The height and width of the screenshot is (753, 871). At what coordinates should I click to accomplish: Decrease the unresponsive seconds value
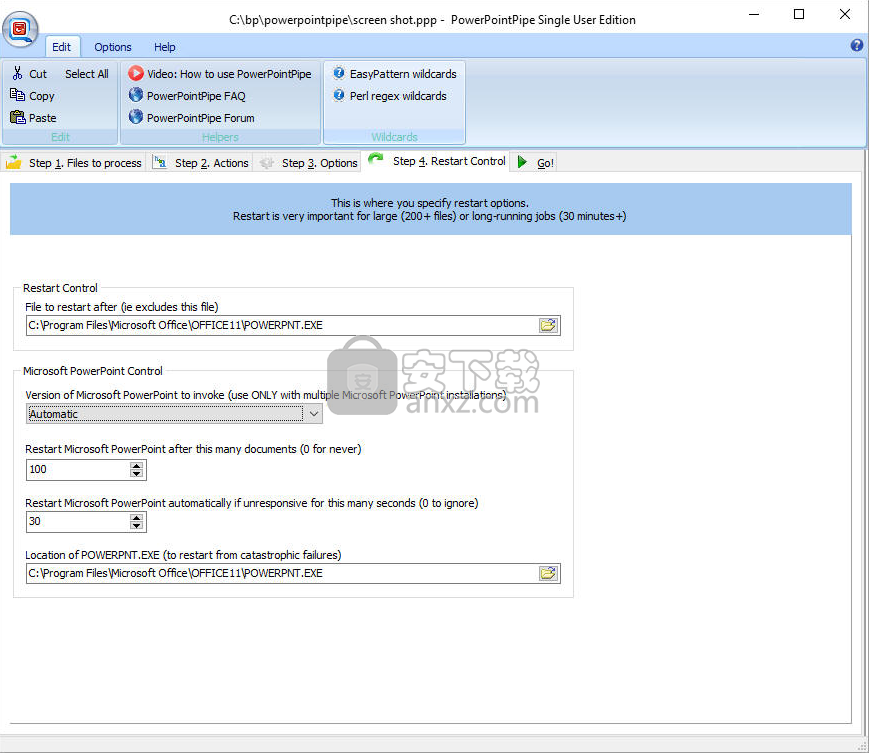[137, 525]
